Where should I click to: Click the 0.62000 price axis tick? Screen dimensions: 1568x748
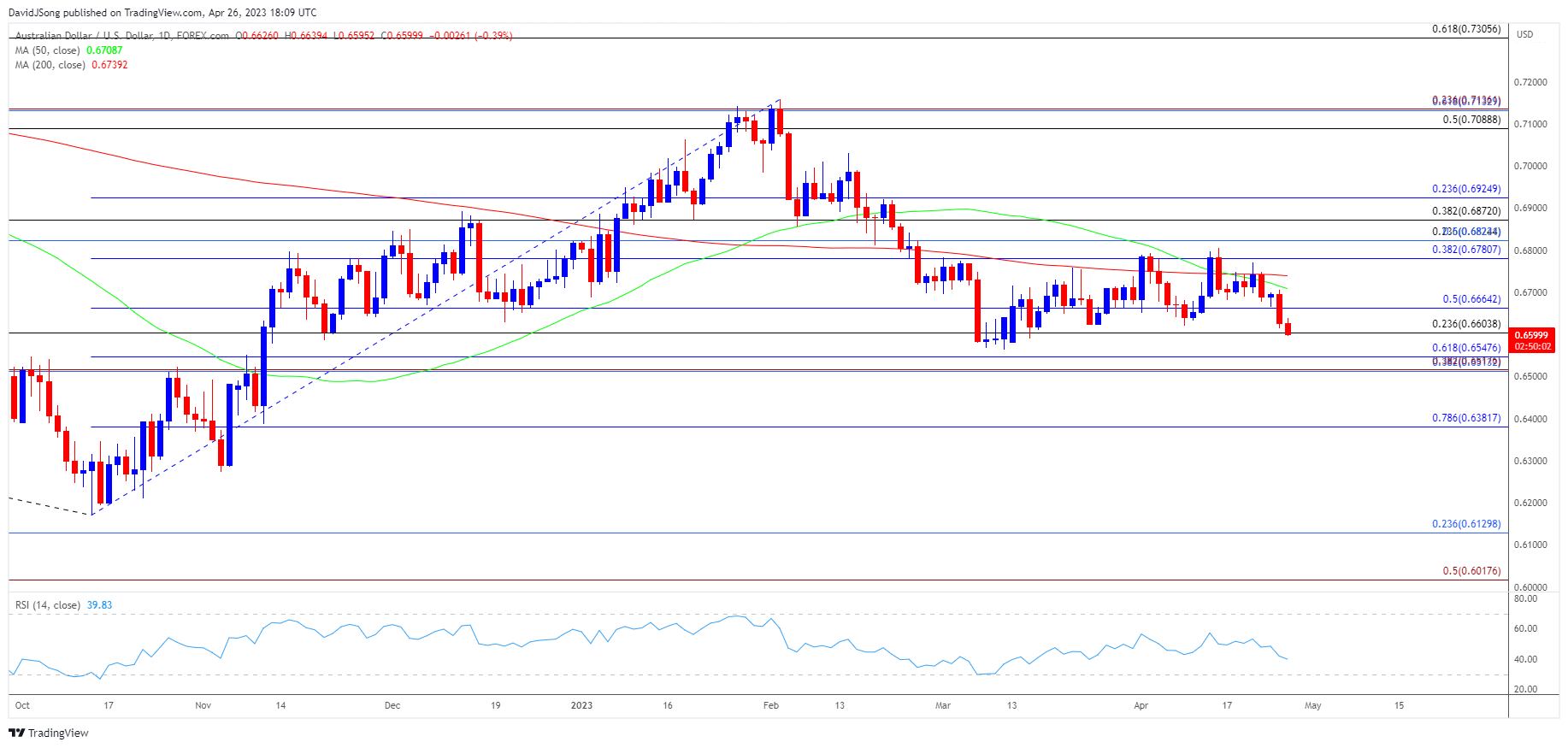pyautogui.click(x=1530, y=503)
